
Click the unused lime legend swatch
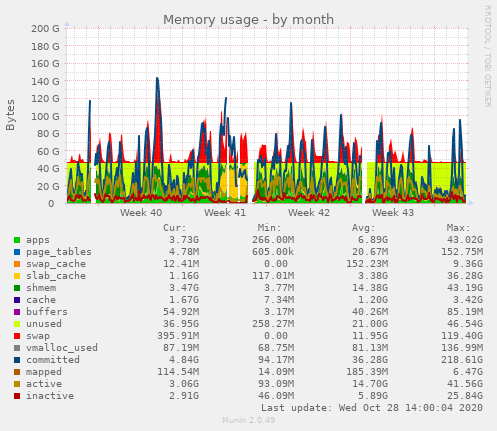coord(17,324)
